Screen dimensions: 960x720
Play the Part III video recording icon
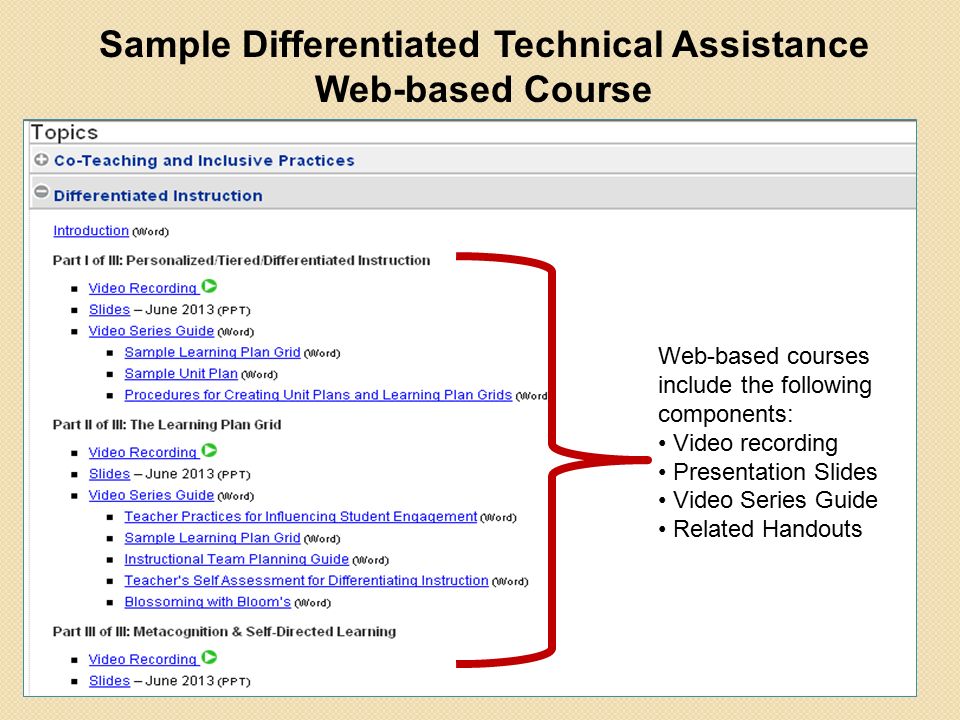coord(209,658)
